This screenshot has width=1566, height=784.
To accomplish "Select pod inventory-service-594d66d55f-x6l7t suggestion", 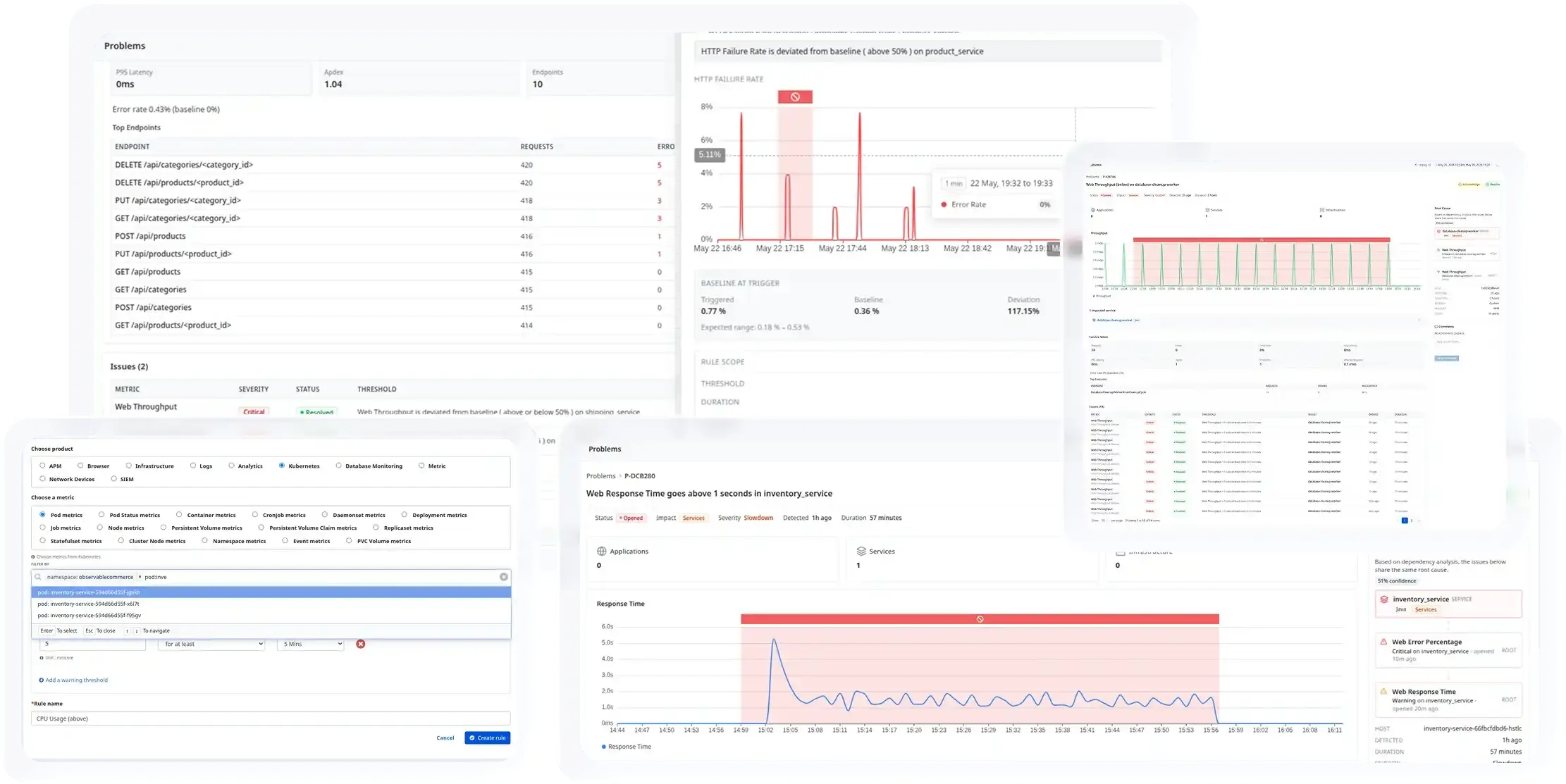I will pyautogui.click(x=271, y=604).
